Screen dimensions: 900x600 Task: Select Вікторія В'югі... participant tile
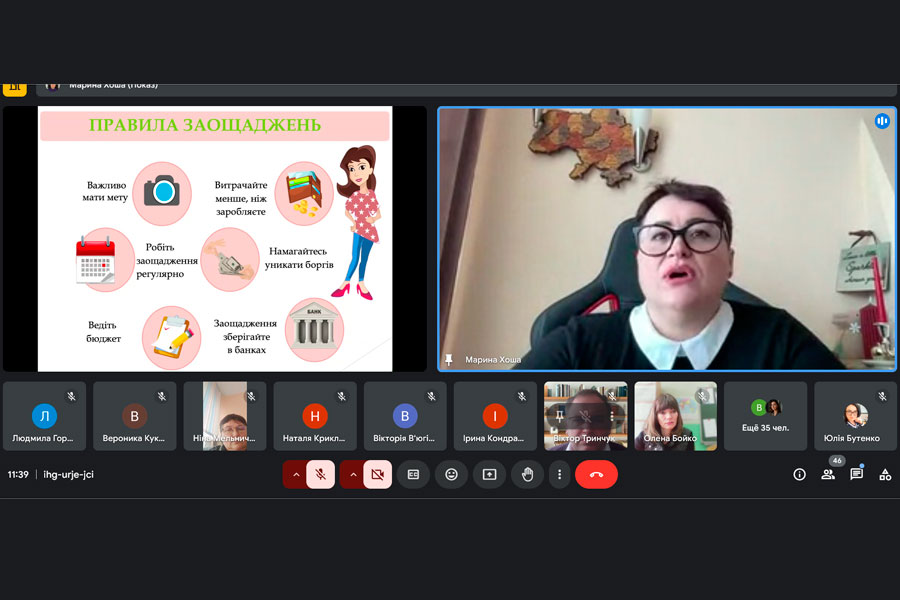[405, 416]
